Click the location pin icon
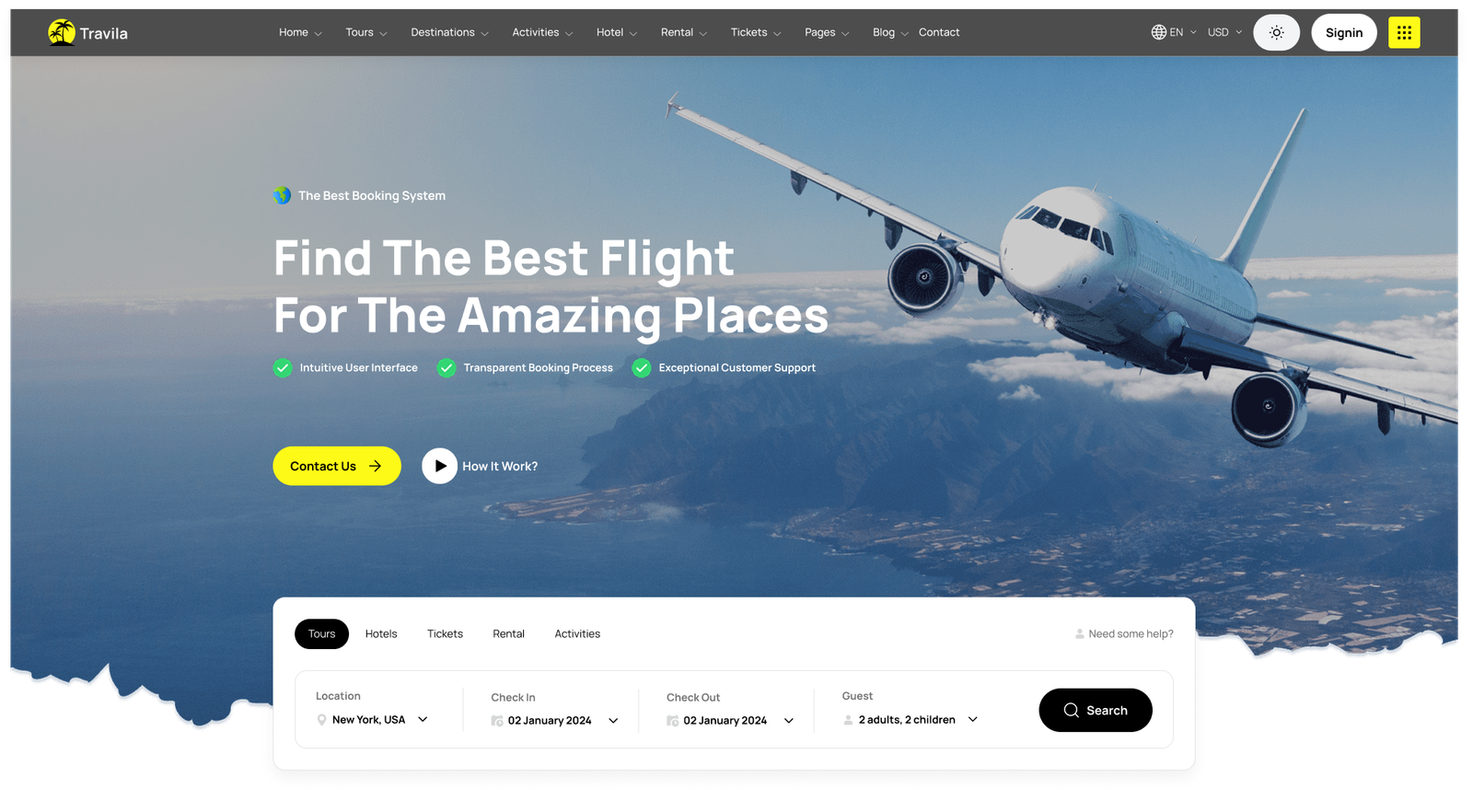Image resolution: width=1473 pixels, height=812 pixels. 321,720
